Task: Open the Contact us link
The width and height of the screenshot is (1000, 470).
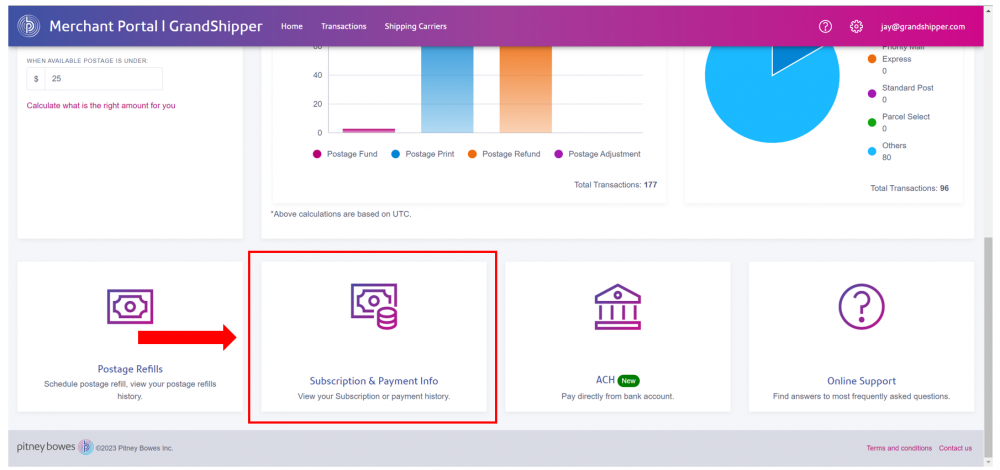Action: click(x=955, y=448)
